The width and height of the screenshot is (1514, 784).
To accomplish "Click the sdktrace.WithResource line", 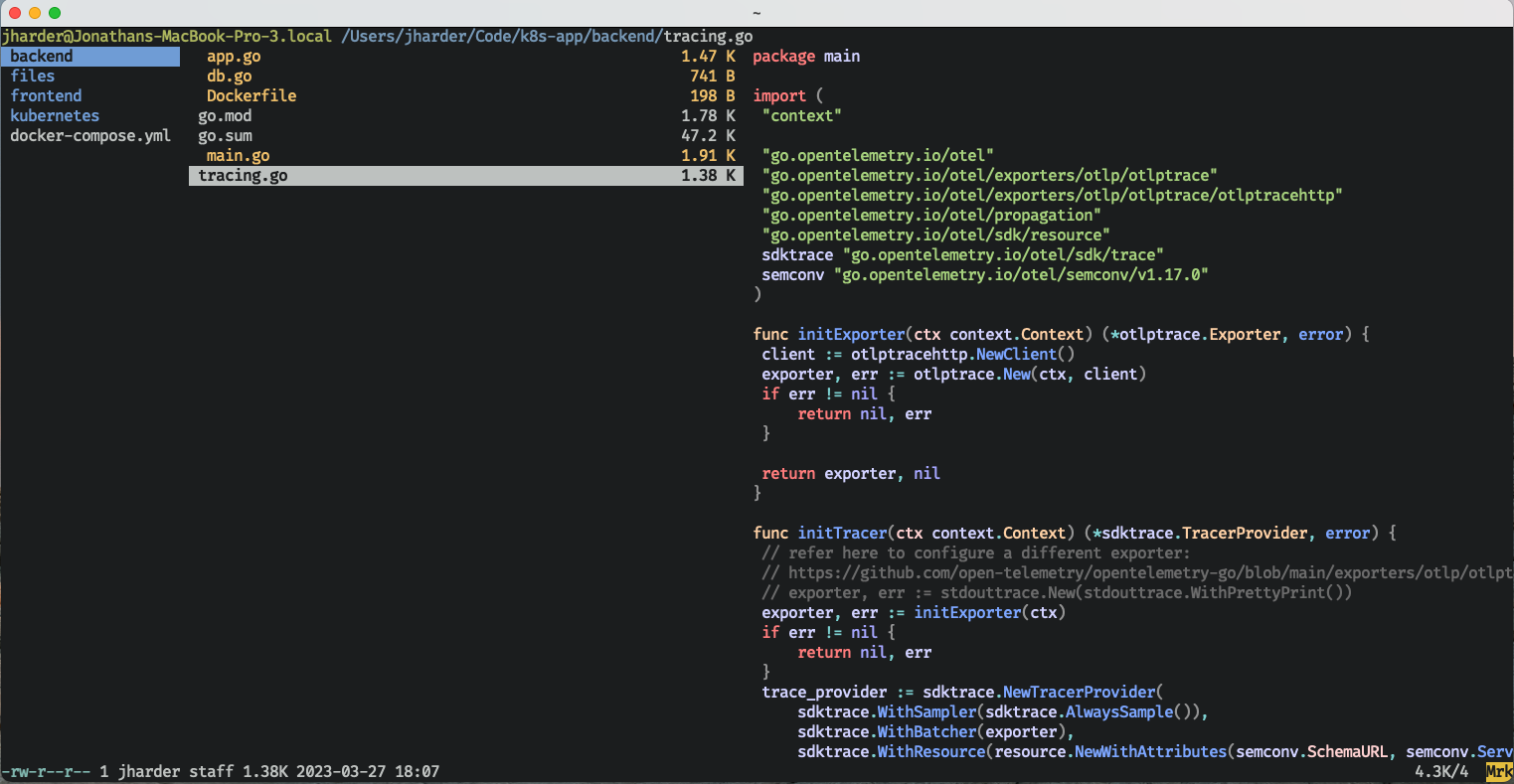I will click(1155, 752).
